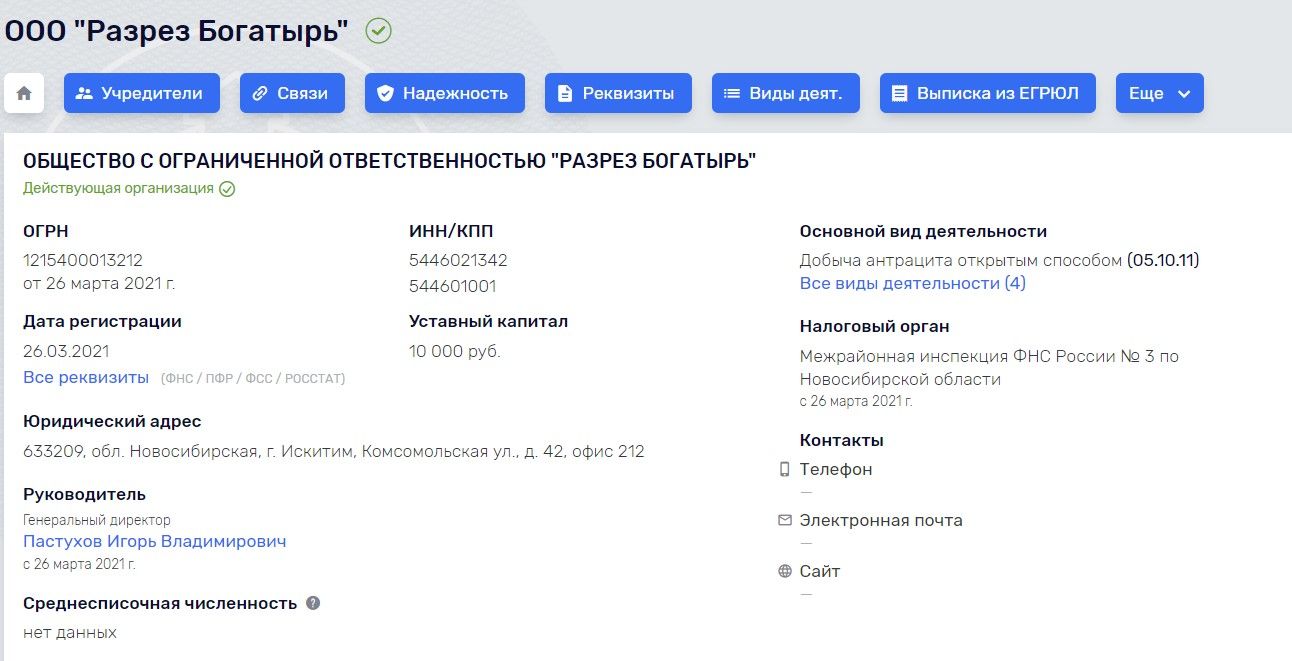
Task: Go to the home icon tab
Action: (x=24, y=93)
